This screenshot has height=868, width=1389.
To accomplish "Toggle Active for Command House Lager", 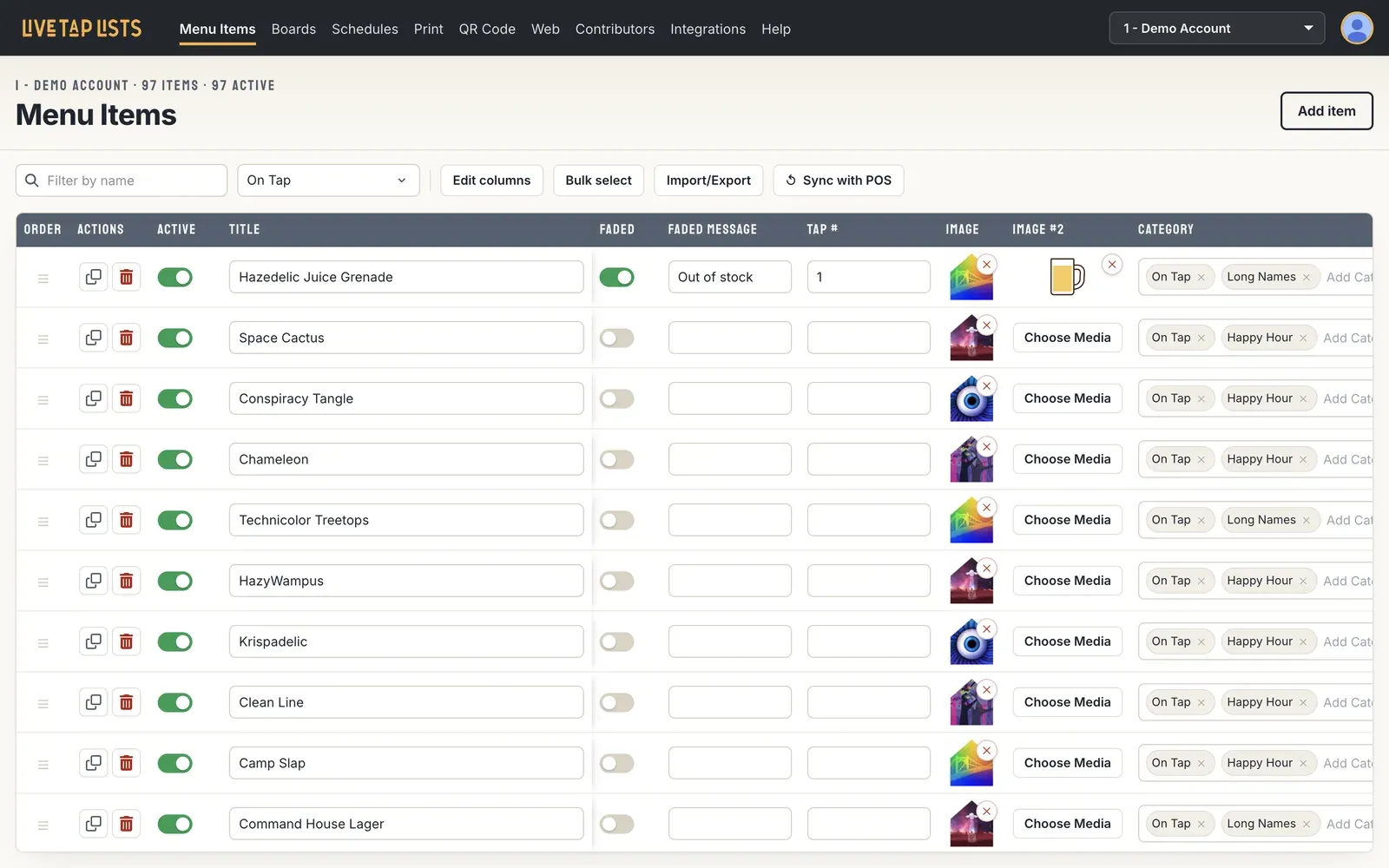I will pyautogui.click(x=174, y=824).
